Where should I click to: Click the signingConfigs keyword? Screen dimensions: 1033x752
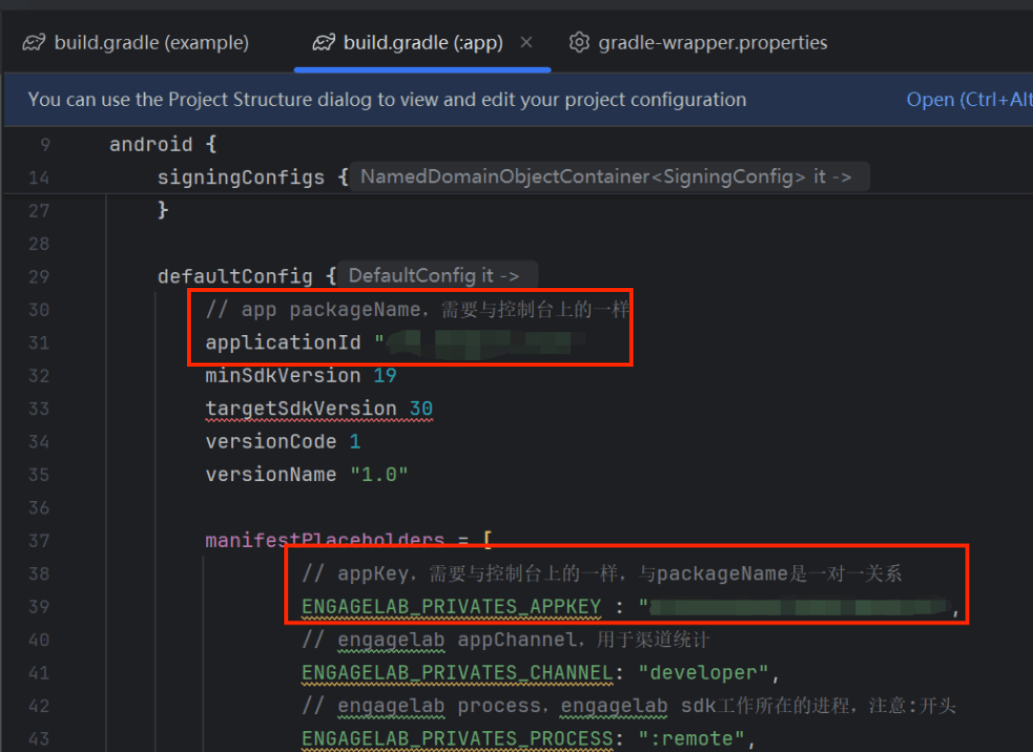240,177
